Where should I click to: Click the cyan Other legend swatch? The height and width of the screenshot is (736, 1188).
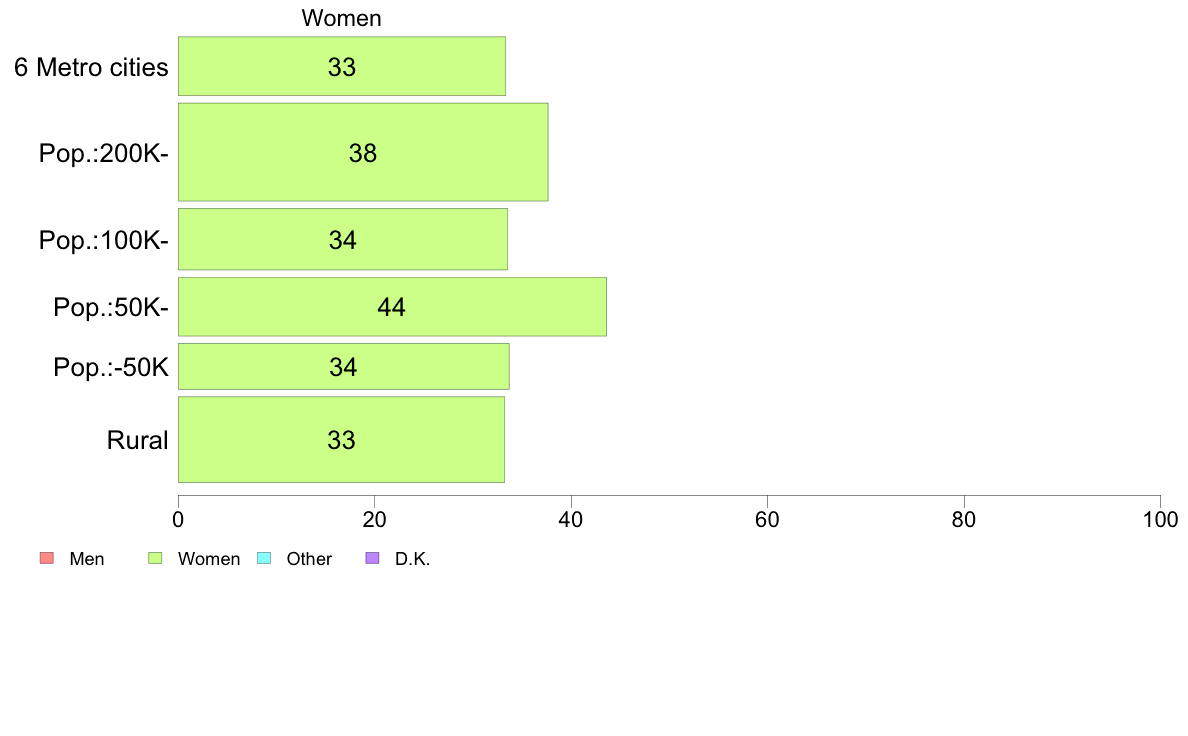tap(264, 558)
